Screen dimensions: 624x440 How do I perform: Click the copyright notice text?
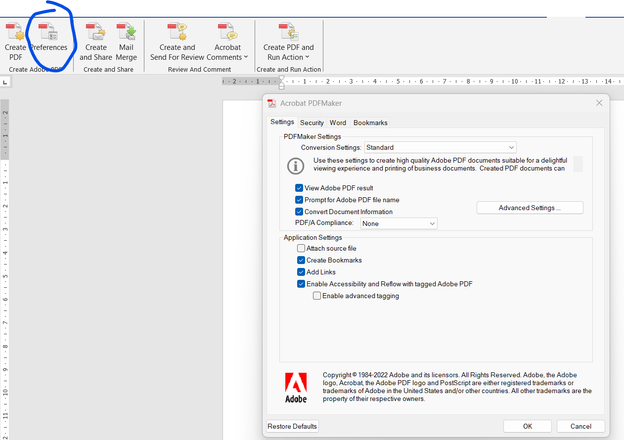pyautogui.click(x=457, y=387)
